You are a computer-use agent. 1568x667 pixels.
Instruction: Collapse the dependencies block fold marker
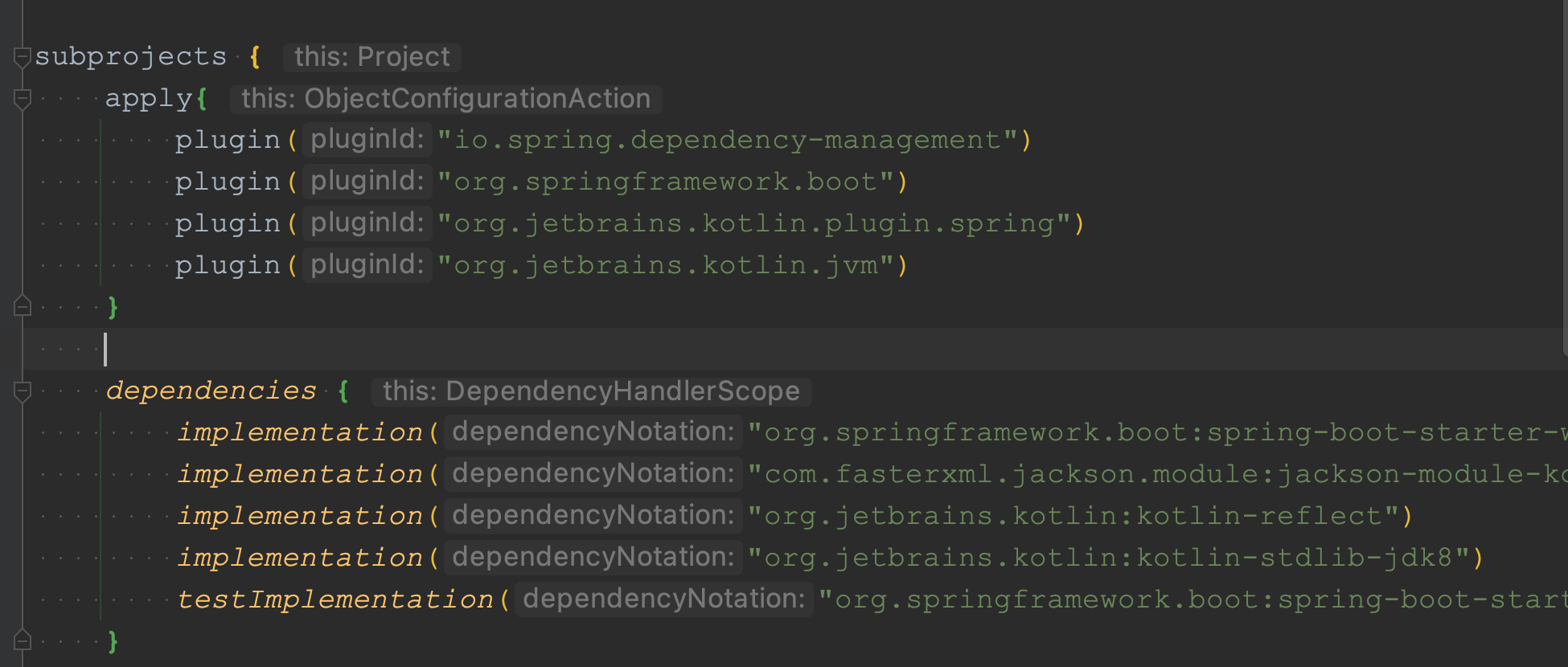(23, 392)
